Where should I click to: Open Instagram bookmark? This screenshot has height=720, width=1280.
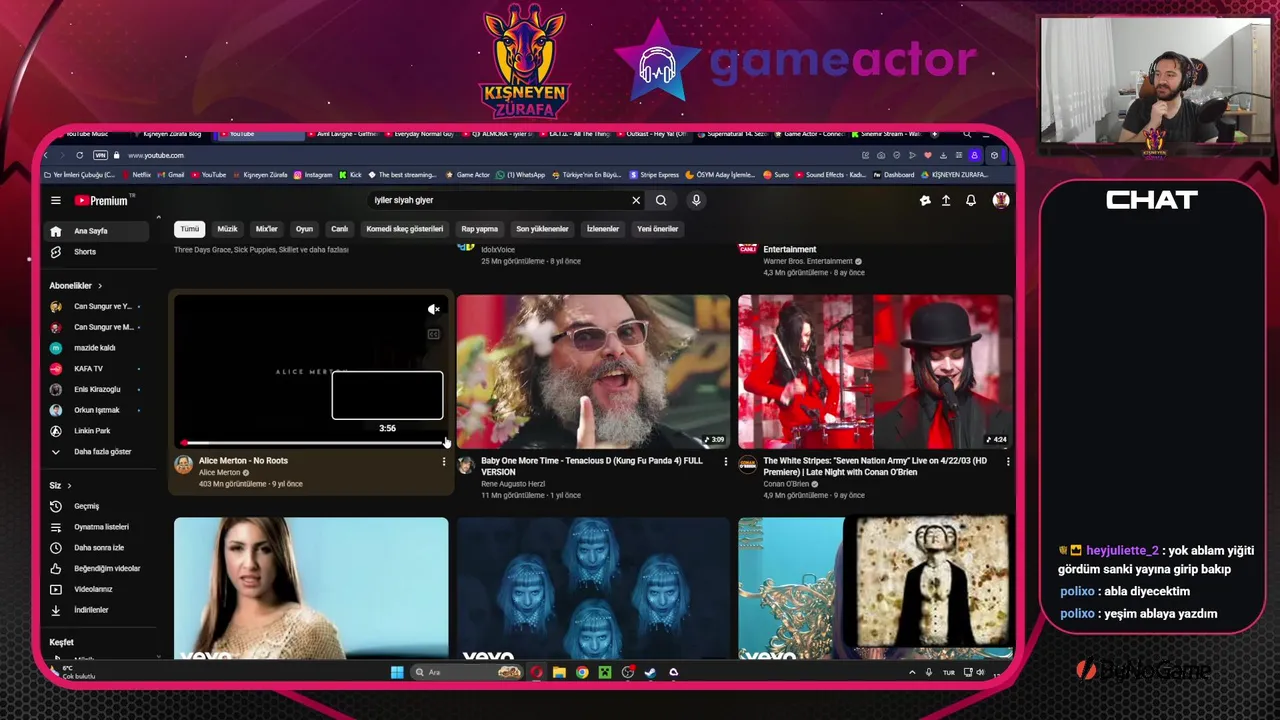pyautogui.click(x=313, y=175)
